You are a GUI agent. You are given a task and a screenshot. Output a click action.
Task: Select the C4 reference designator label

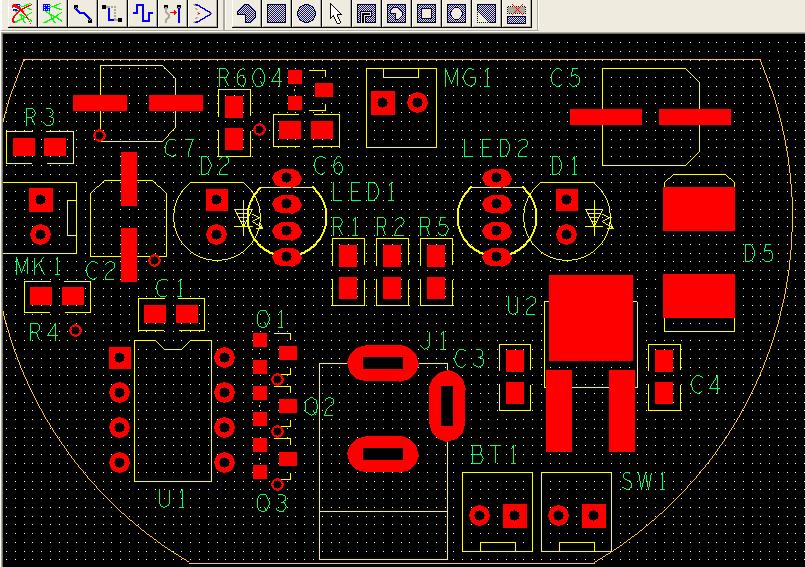[705, 384]
